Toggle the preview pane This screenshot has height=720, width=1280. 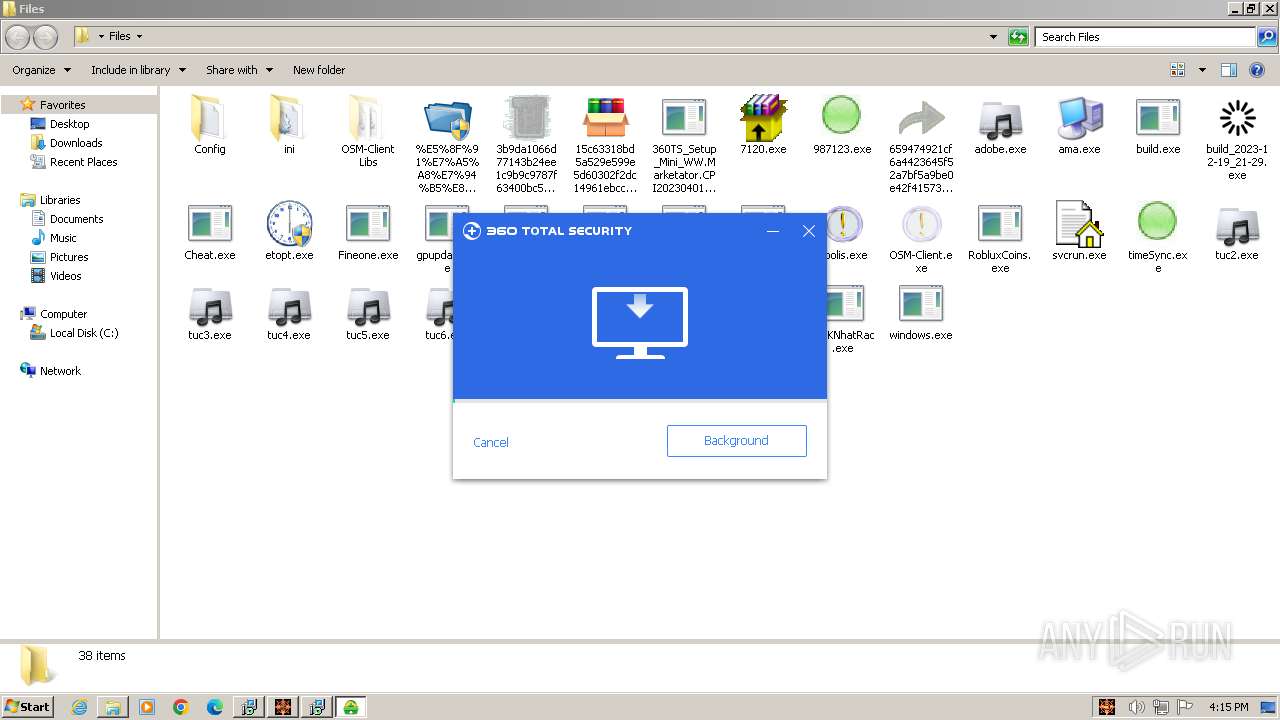click(x=1229, y=70)
